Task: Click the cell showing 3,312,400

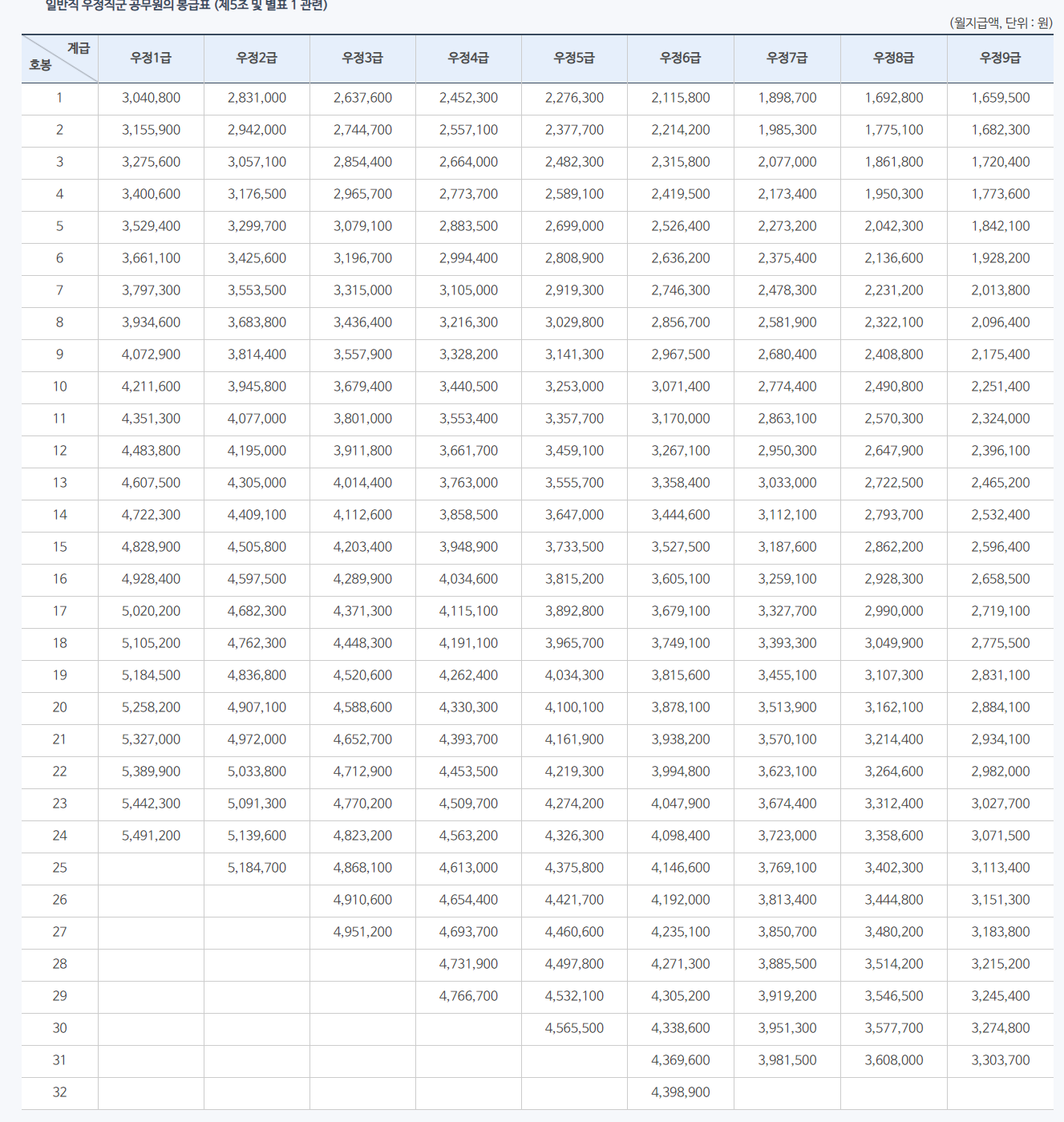Action: point(894,804)
